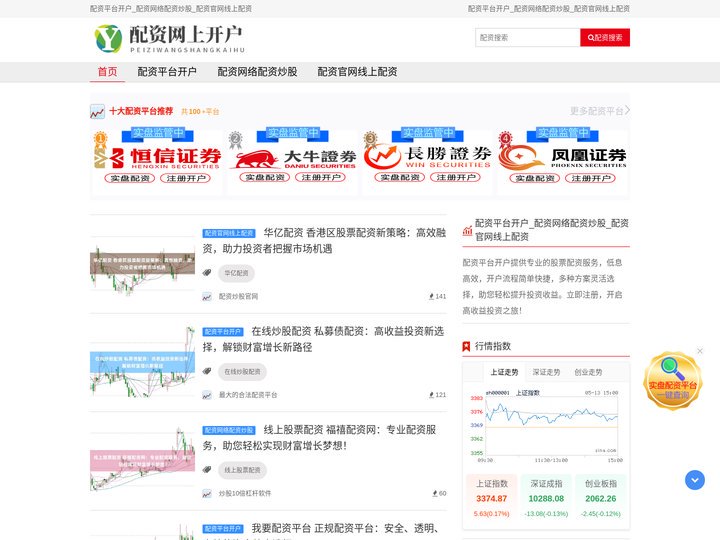The height and width of the screenshot is (540, 720).
Task: Open thumbnail of the 华亿配资 article
Action: [x=142, y=264]
